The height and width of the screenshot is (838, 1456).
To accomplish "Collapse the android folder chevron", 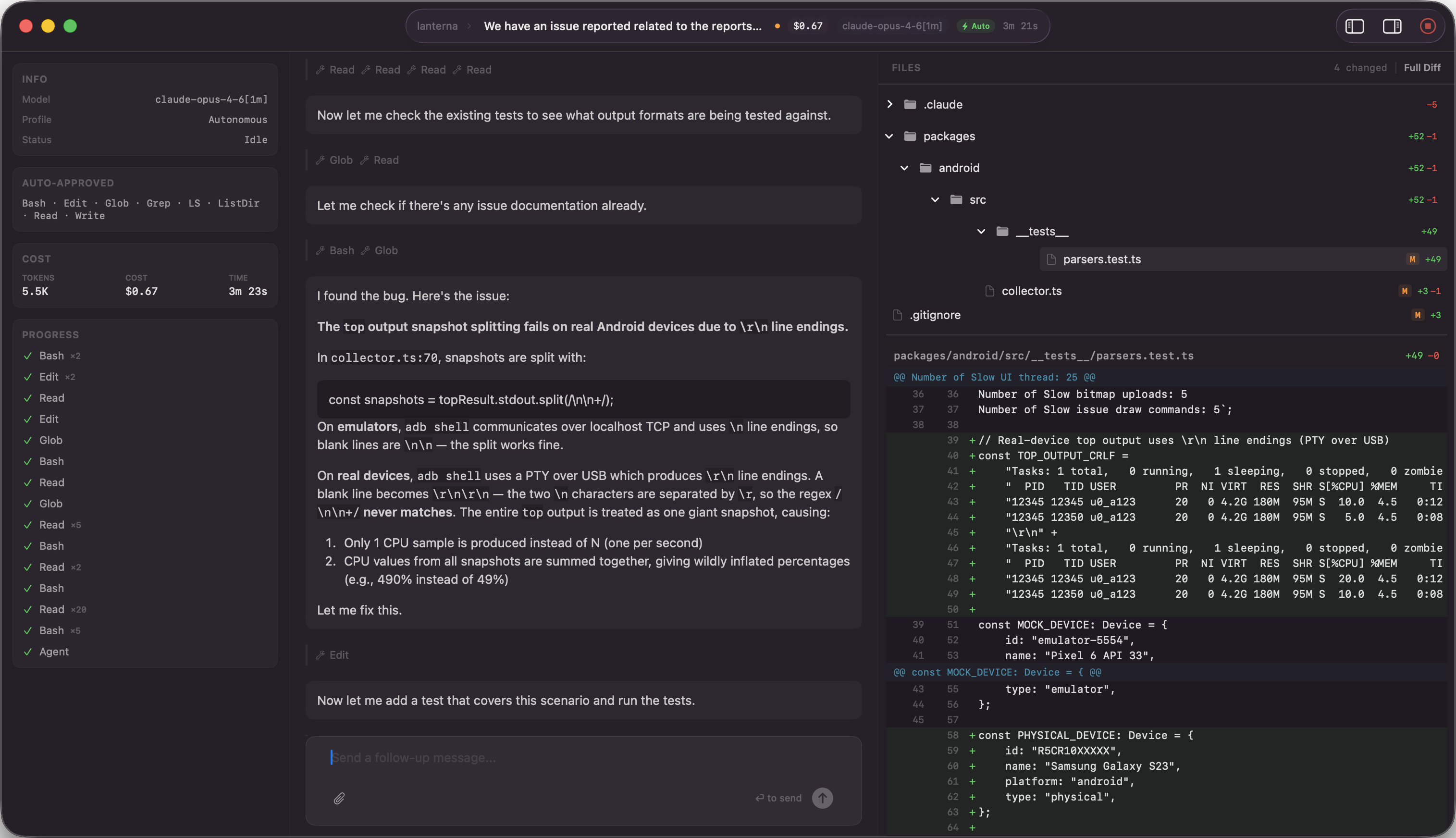I will [904, 168].
